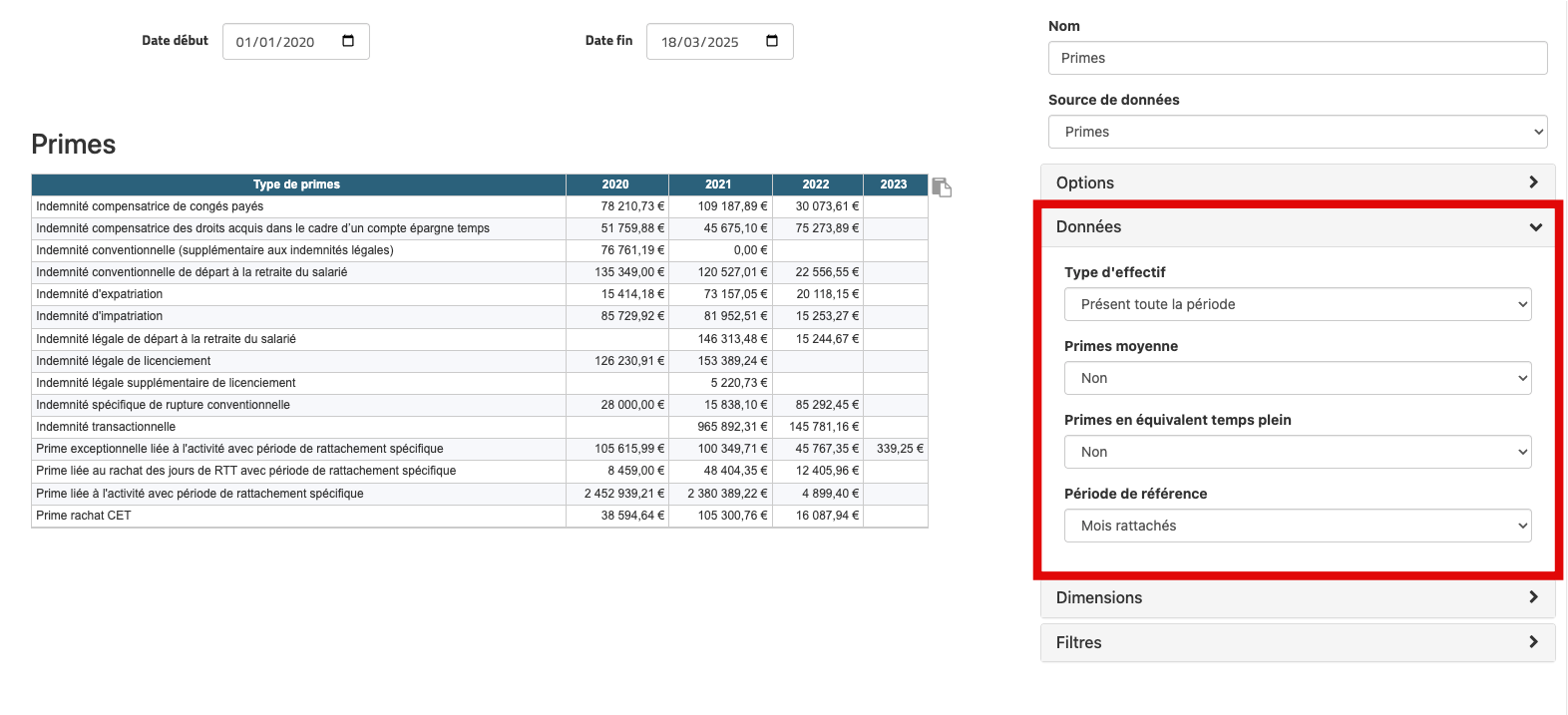
Task: Expand the Dimensions section
Action: coord(1298,597)
